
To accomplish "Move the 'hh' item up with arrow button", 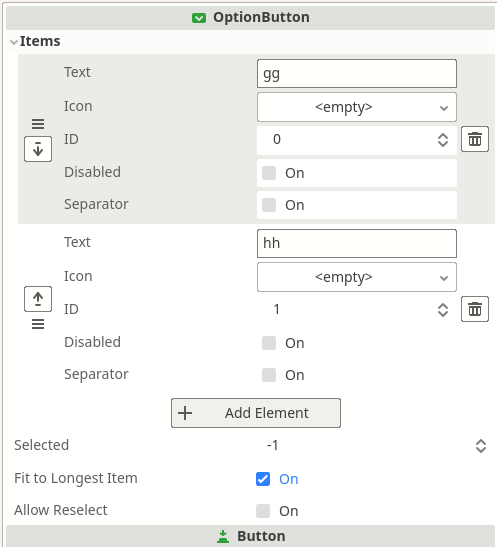I will tap(38, 299).
